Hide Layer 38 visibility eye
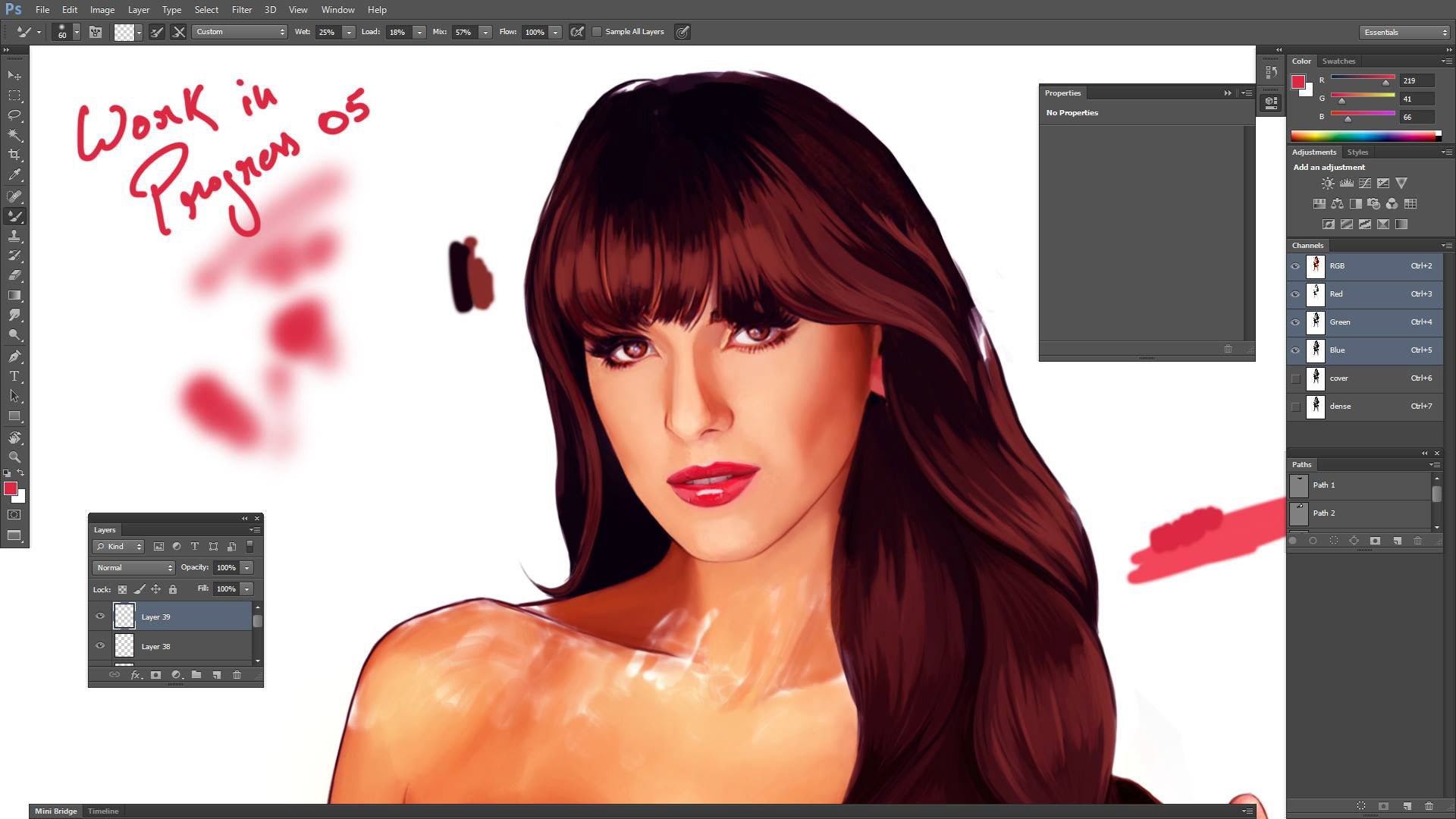 100,646
